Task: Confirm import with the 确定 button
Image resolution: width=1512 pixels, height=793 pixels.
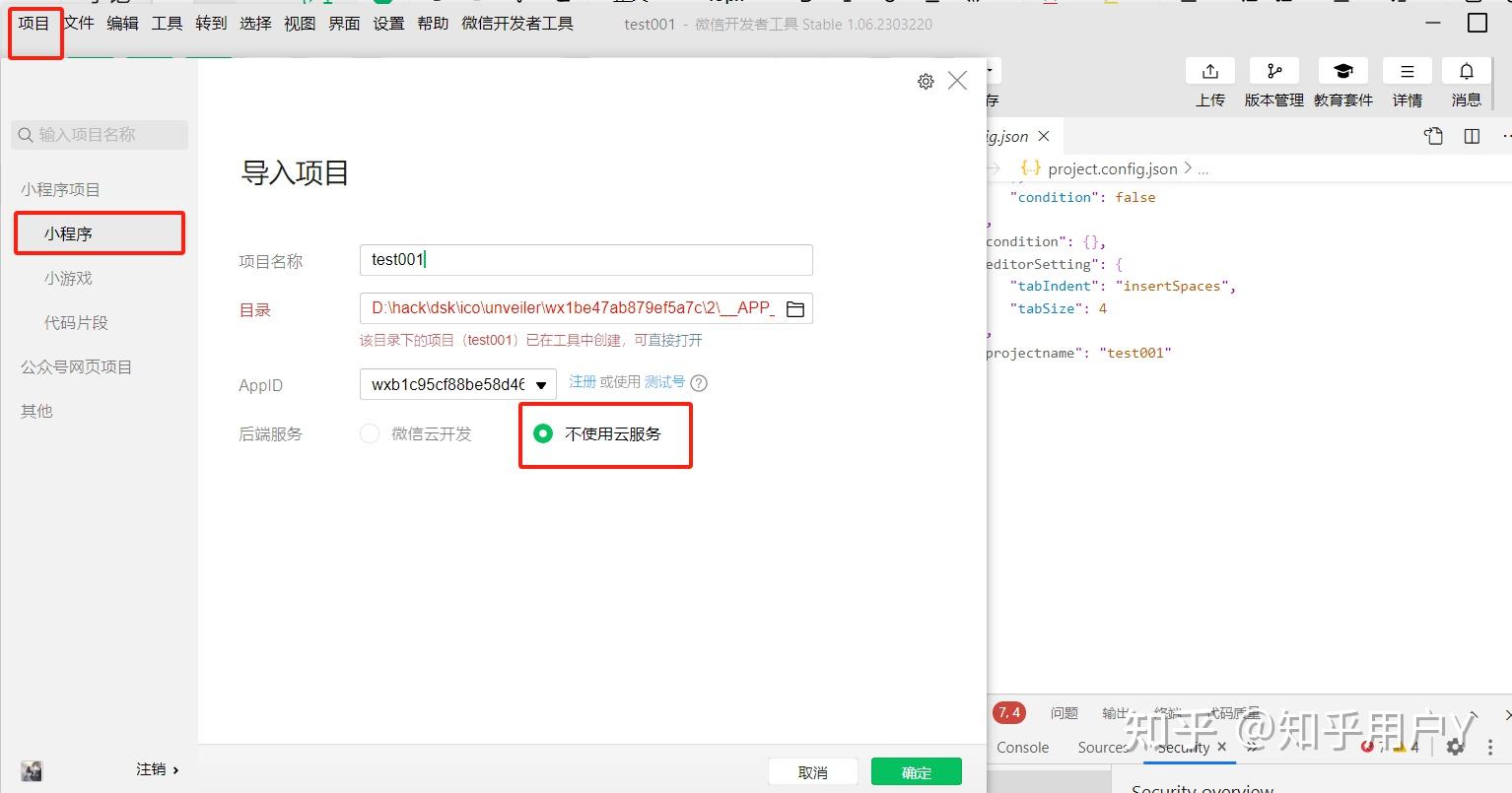Action: click(916, 771)
